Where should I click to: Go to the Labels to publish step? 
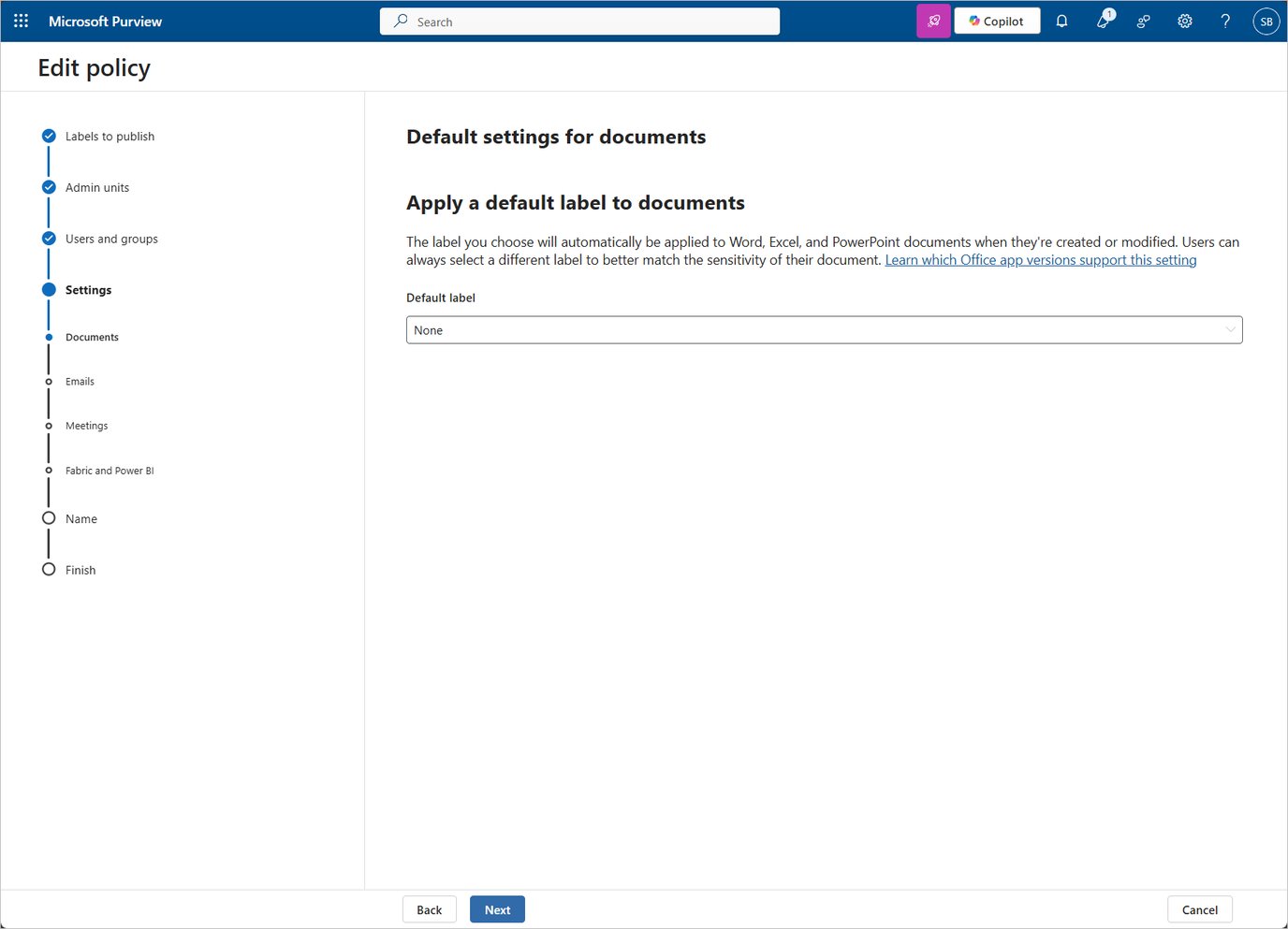tap(110, 137)
